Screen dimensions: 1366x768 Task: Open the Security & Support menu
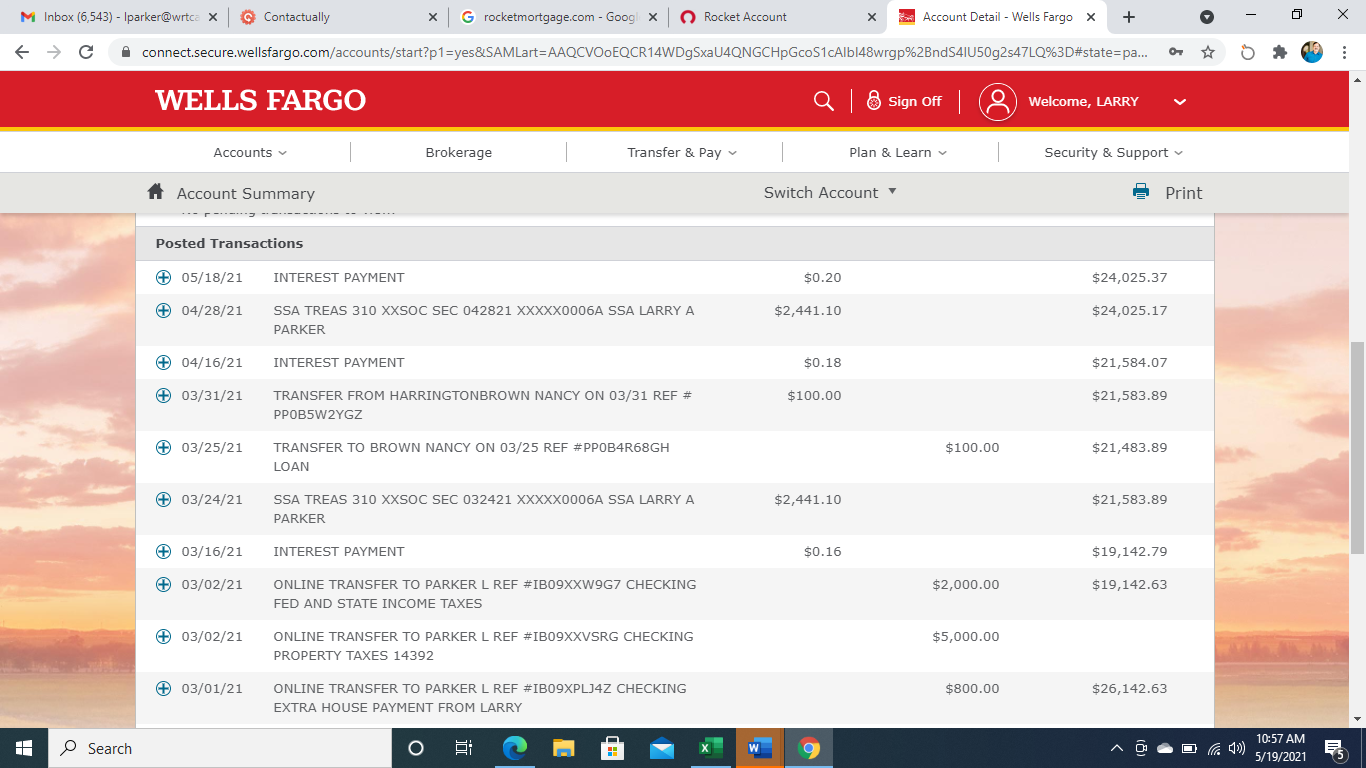click(1114, 152)
